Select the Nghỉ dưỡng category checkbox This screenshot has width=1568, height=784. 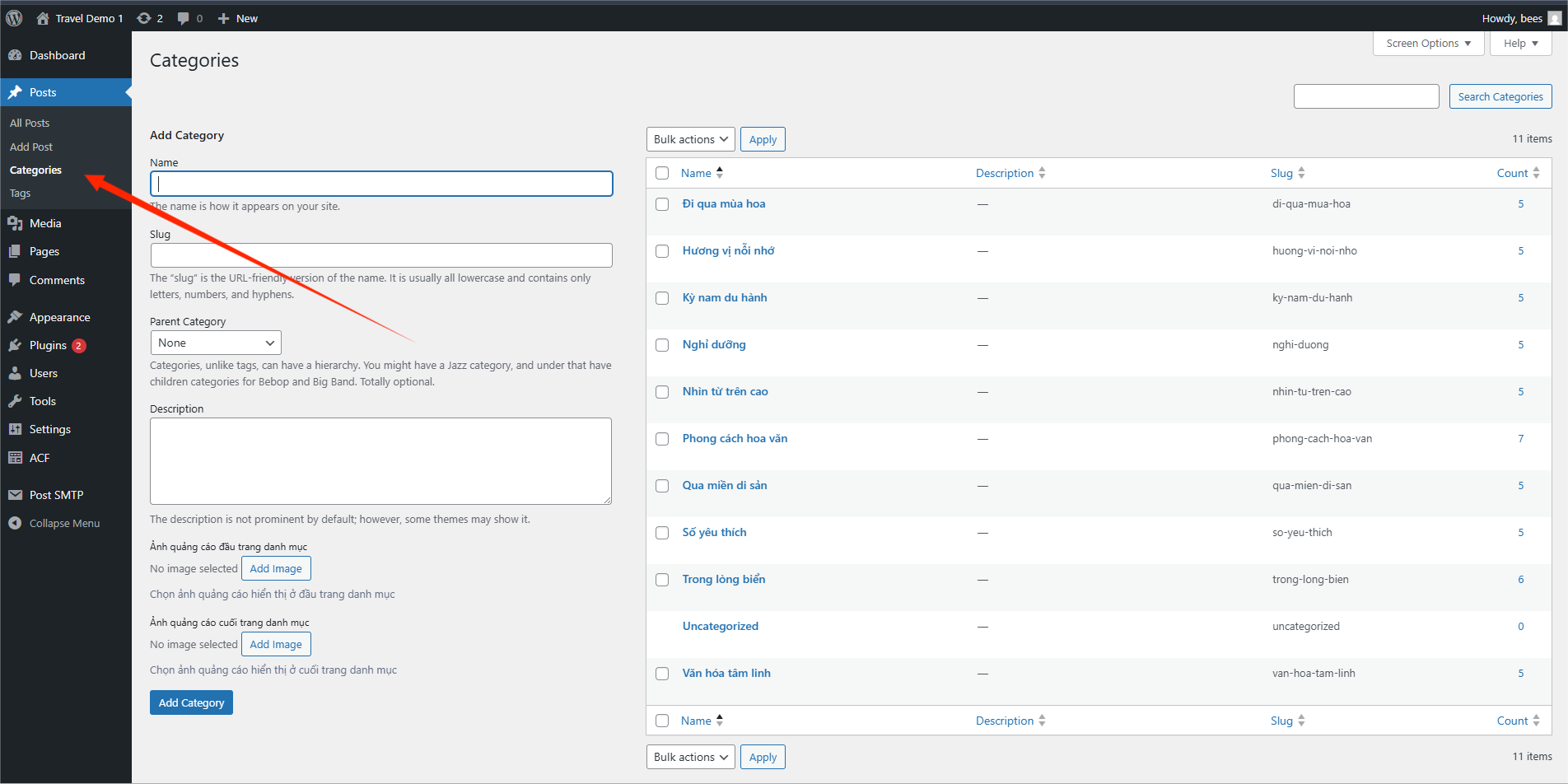(x=662, y=345)
